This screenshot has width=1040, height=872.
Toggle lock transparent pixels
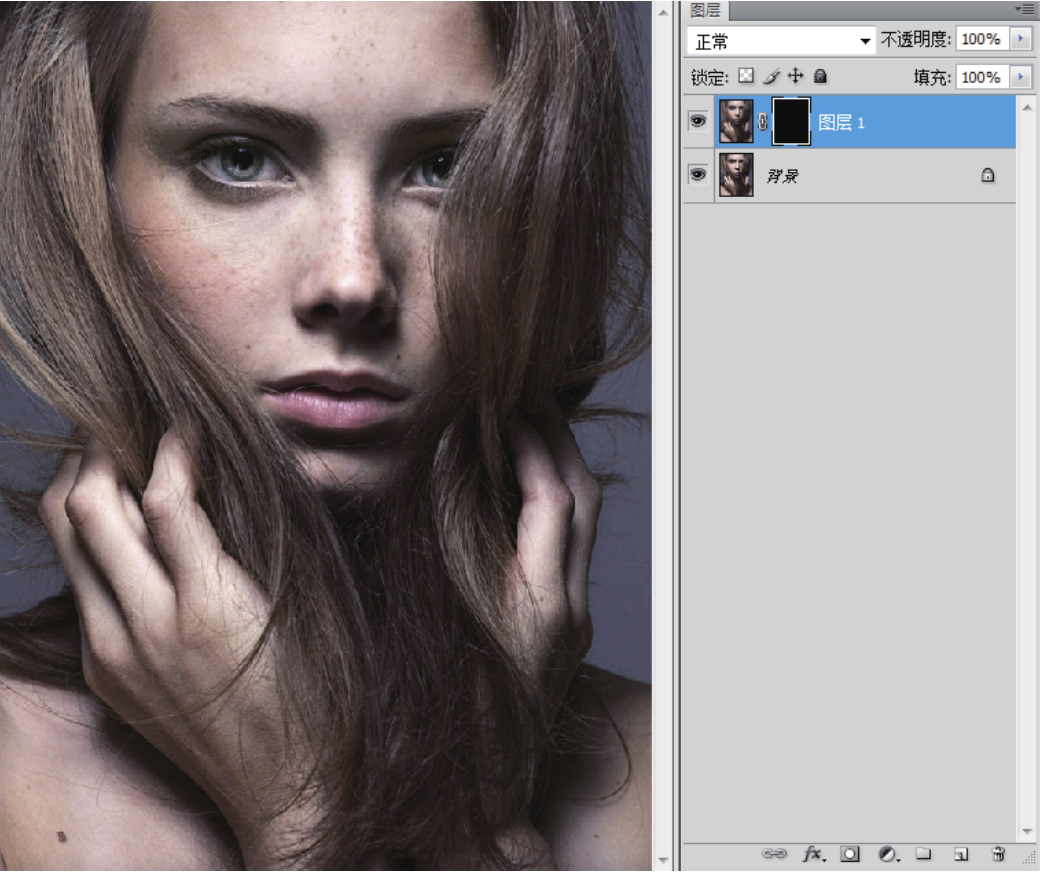point(746,76)
